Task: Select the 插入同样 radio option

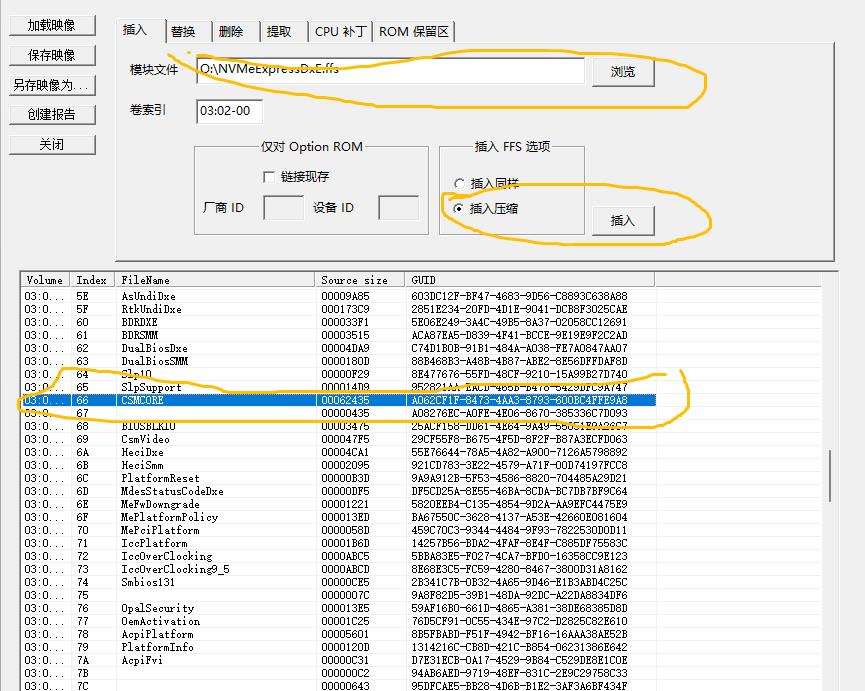Action: (x=458, y=184)
